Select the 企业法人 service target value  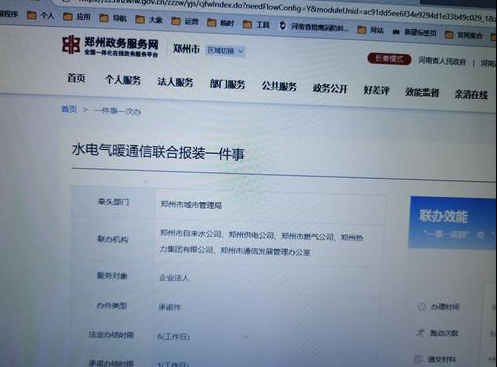coord(174,277)
